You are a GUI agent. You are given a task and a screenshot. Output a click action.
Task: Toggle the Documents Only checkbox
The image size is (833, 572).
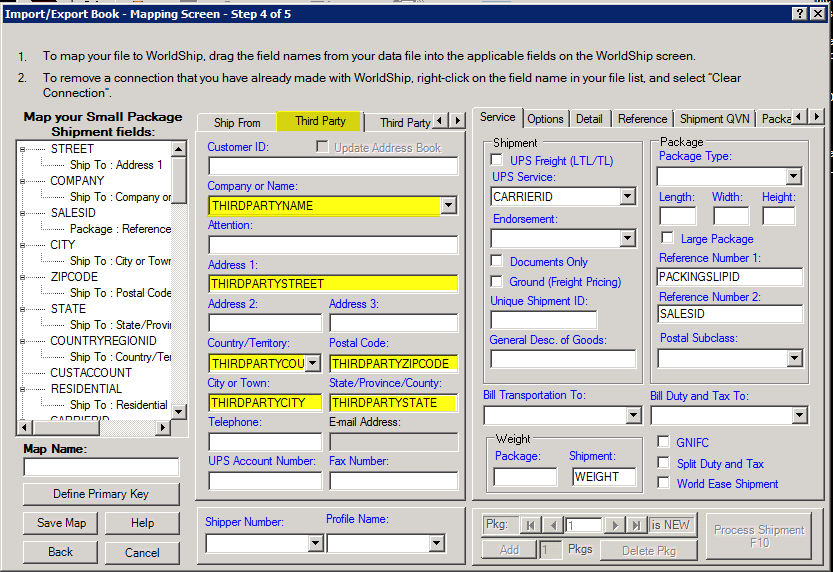pos(497,262)
